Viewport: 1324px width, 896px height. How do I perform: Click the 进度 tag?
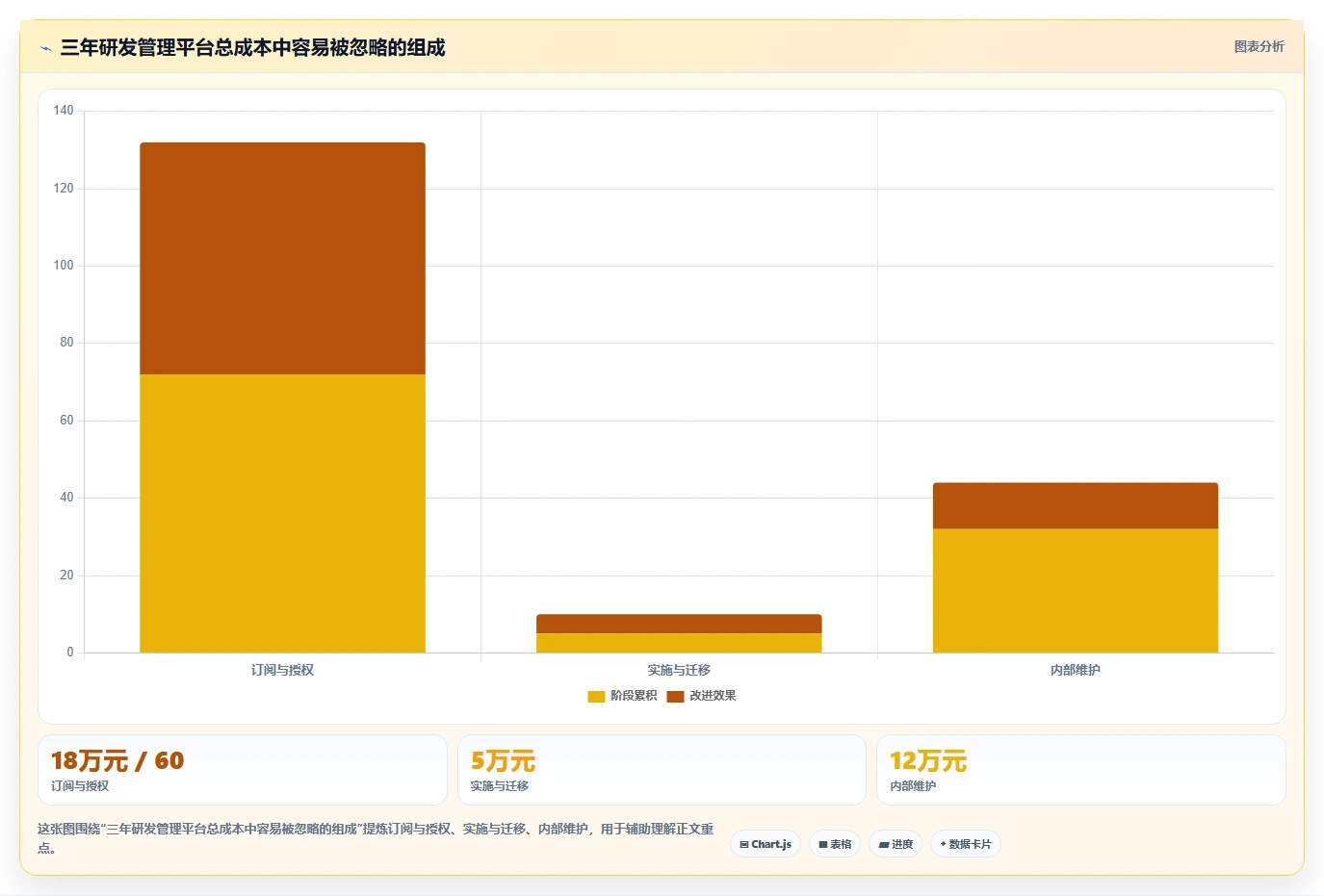point(896,844)
